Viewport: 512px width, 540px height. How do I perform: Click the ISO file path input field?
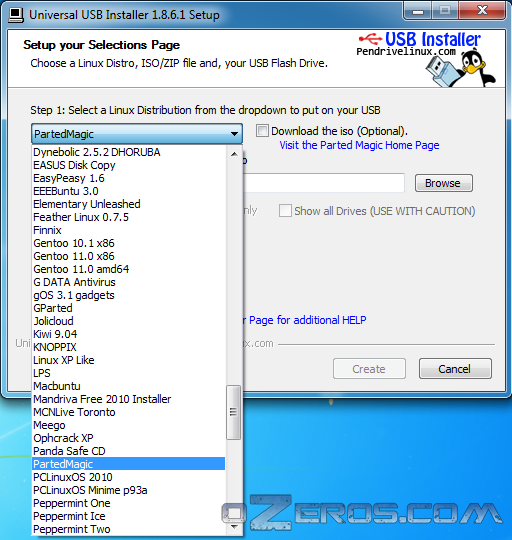click(324, 183)
